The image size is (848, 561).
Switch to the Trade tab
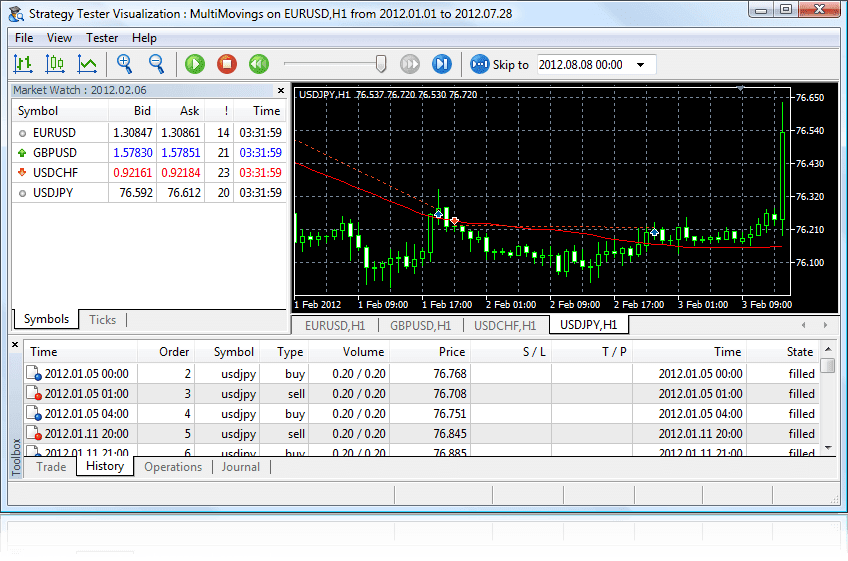pos(51,467)
